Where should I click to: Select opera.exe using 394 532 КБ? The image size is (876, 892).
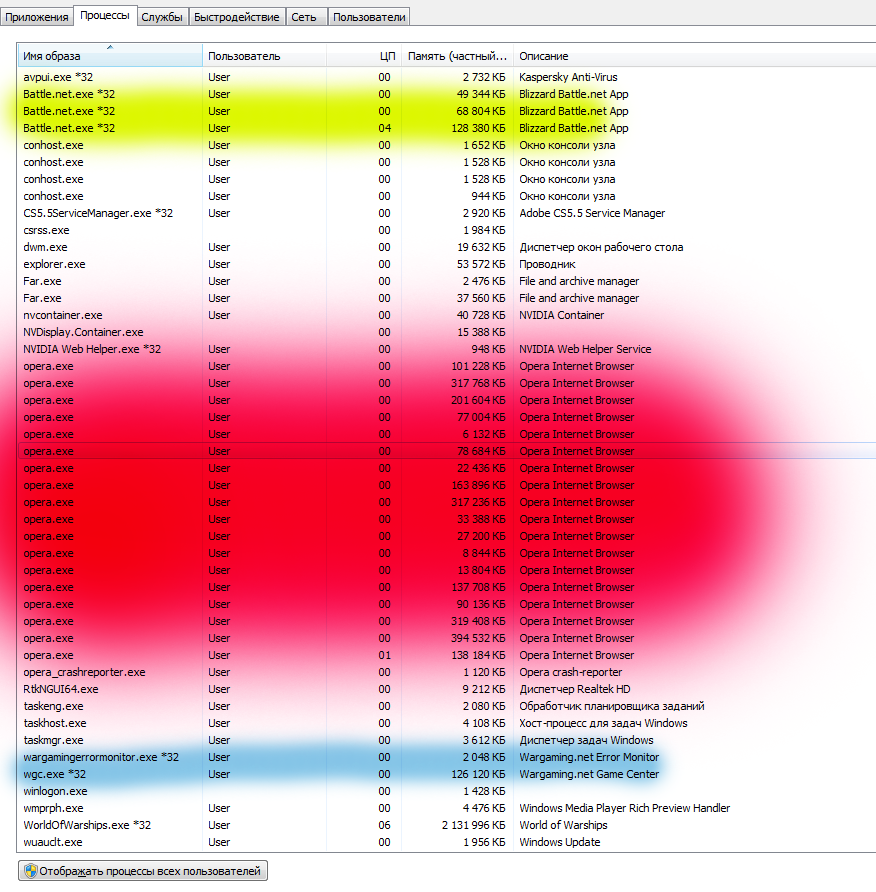tap(447, 638)
